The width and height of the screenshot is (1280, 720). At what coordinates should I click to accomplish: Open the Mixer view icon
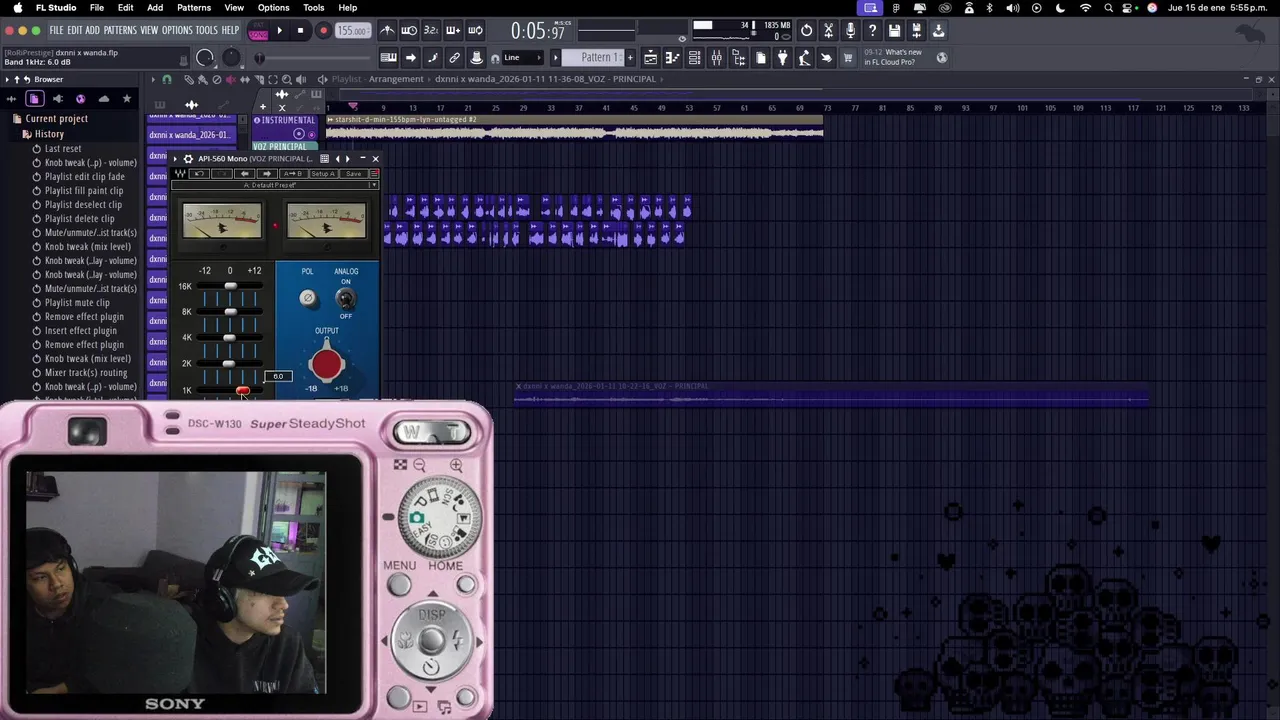[716, 58]
